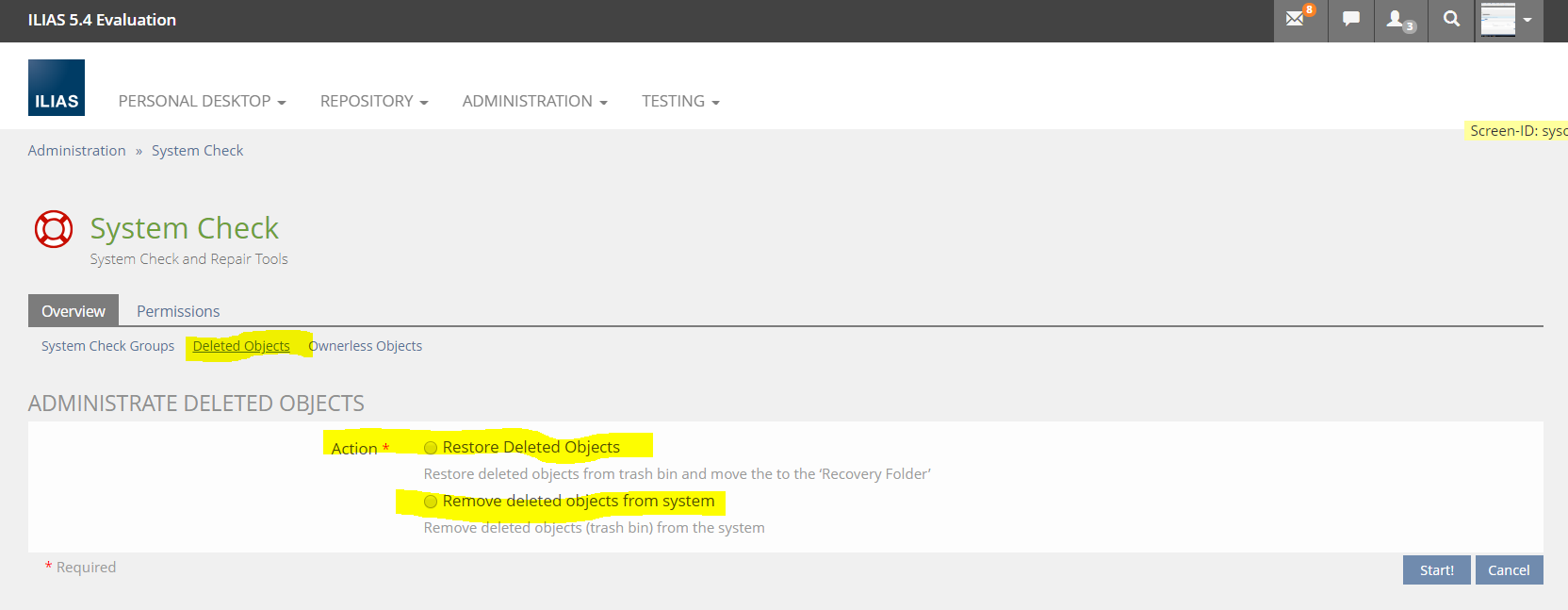1568x610 pixels.
Task: Open the chat speech bubble icon
Action: pyautogui.click(x=1351, y=19)
